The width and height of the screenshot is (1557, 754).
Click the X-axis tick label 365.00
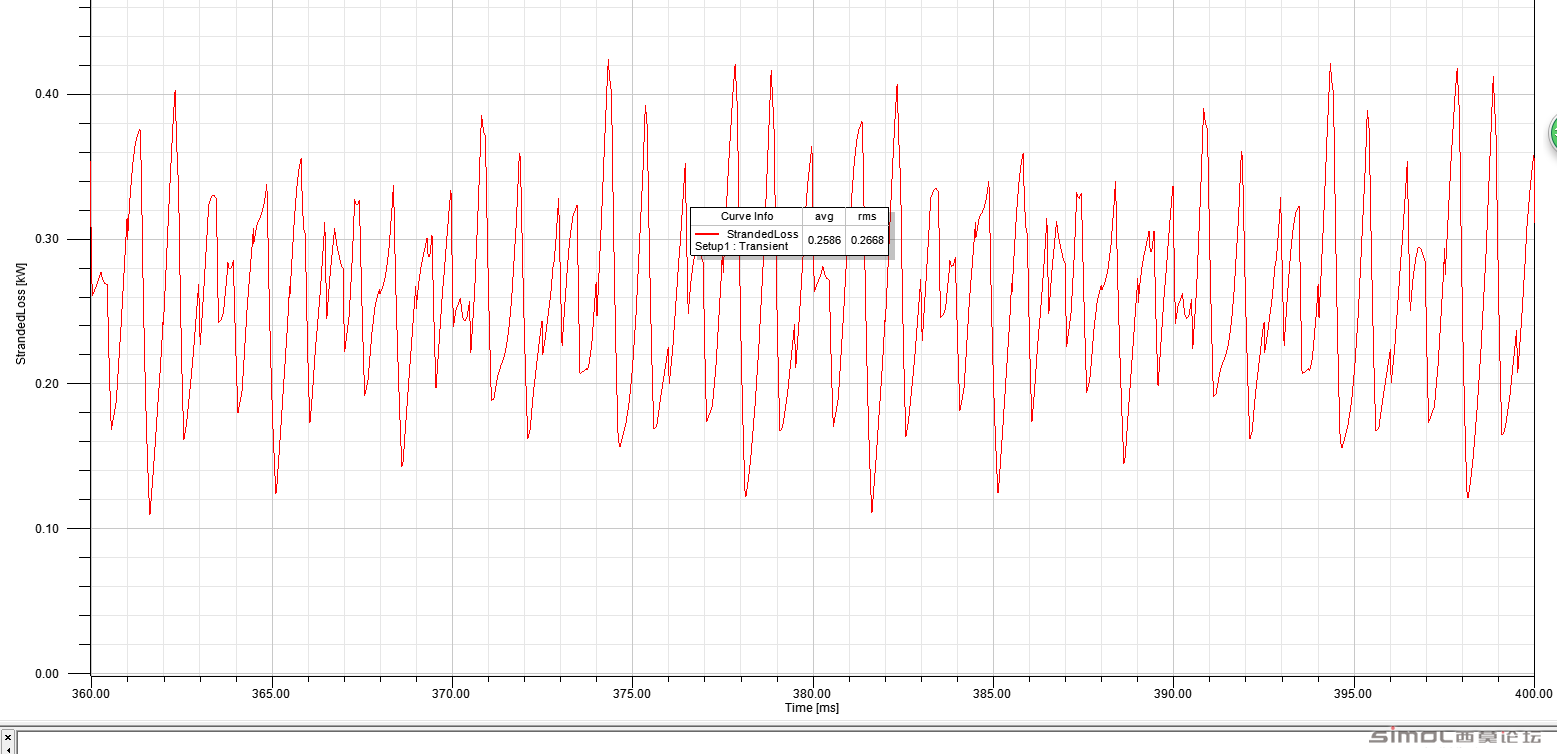(271, 693)
